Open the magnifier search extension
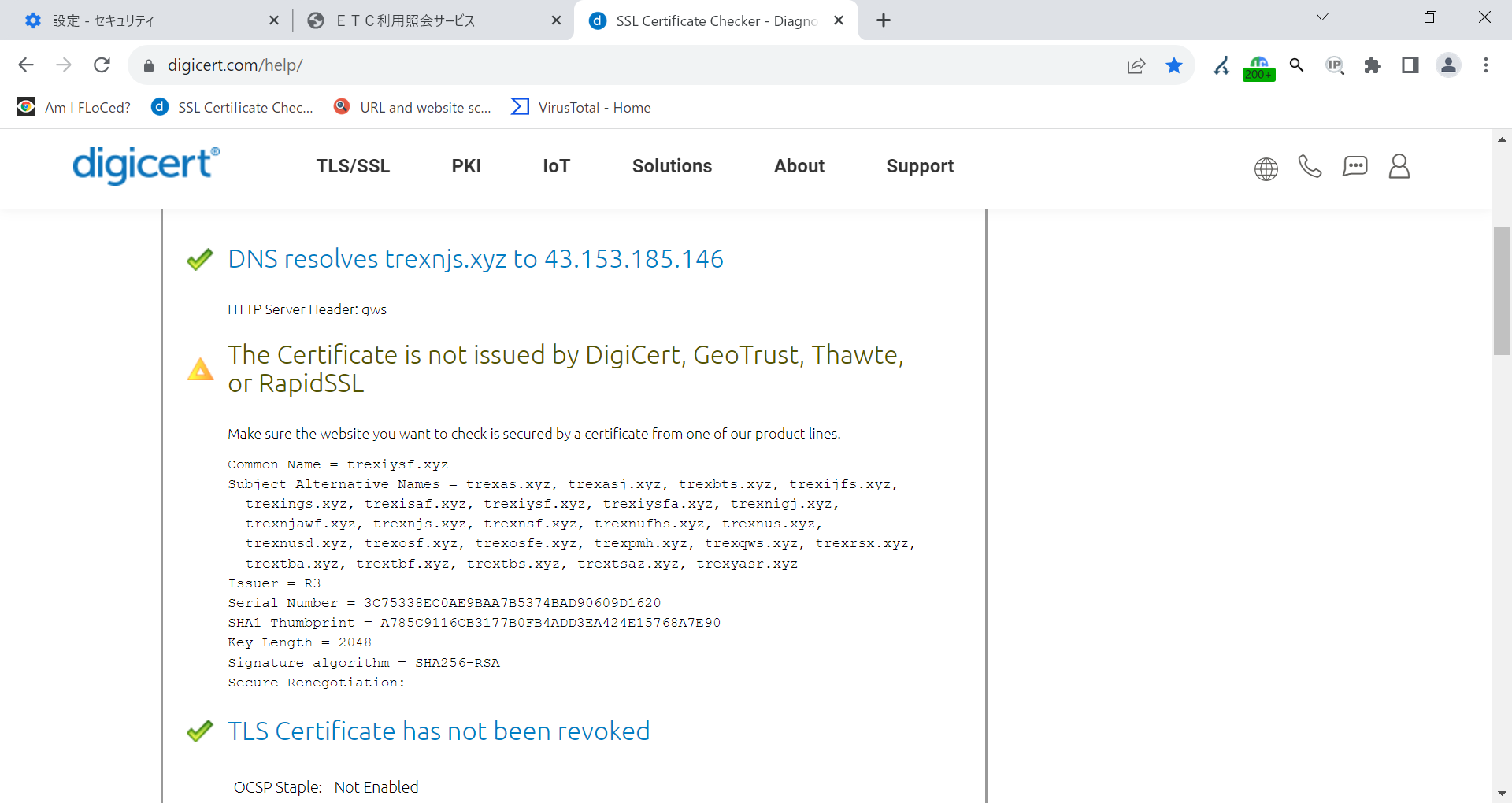Image resolution: width=1512 pixels, height=803 pixels. 1296,65
